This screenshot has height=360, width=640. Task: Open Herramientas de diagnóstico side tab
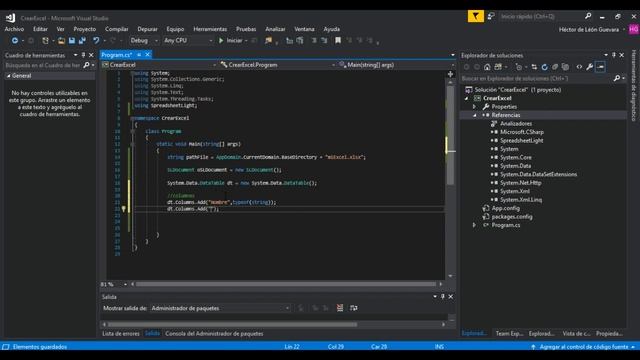(x=633, y=85)
